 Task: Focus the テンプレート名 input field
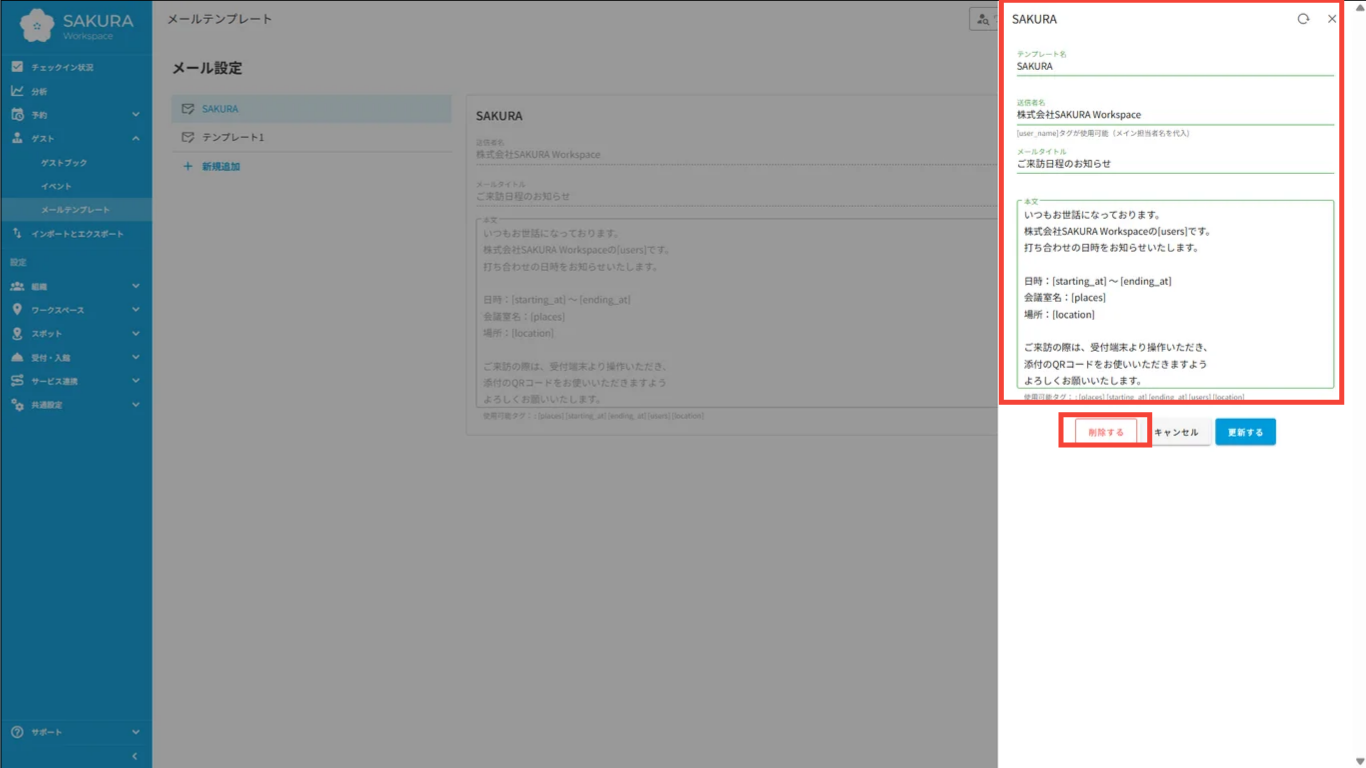point(1175,66)
